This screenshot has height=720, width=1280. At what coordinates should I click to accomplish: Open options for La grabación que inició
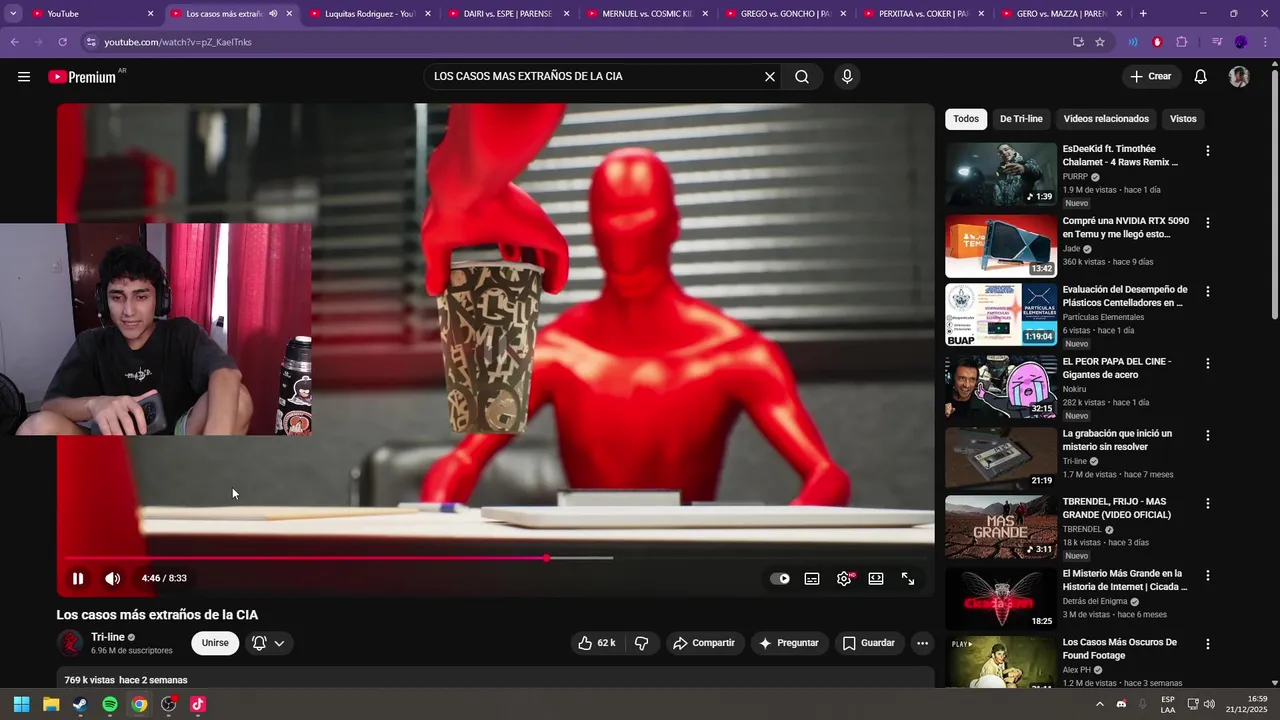(1208, 436)
